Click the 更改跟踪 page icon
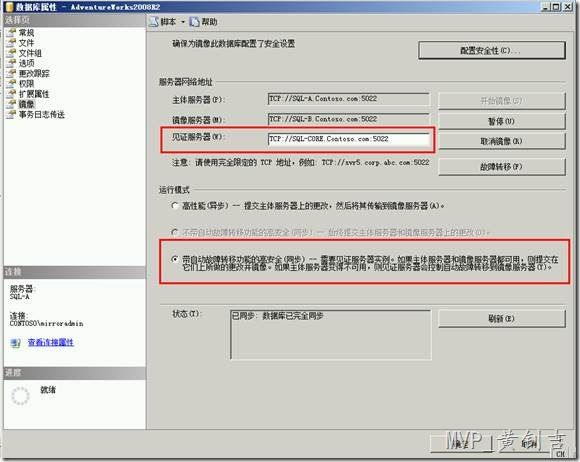Image resolution: width=580 pixels, height=462 pixels. 11,74
